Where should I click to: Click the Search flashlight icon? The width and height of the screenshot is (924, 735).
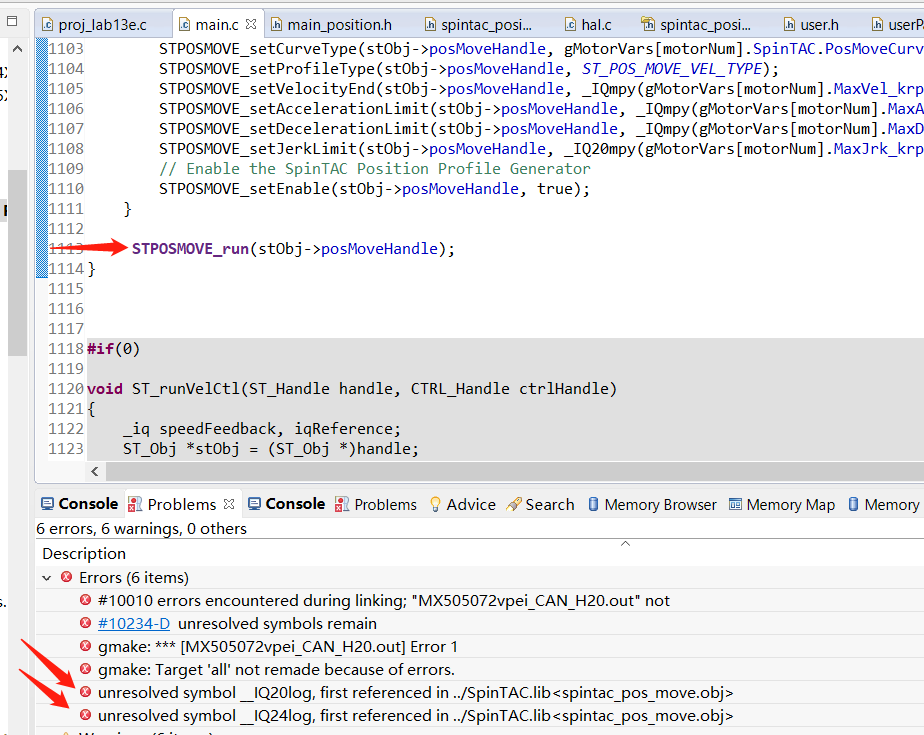pyautogui.click(x=514, y=505)
